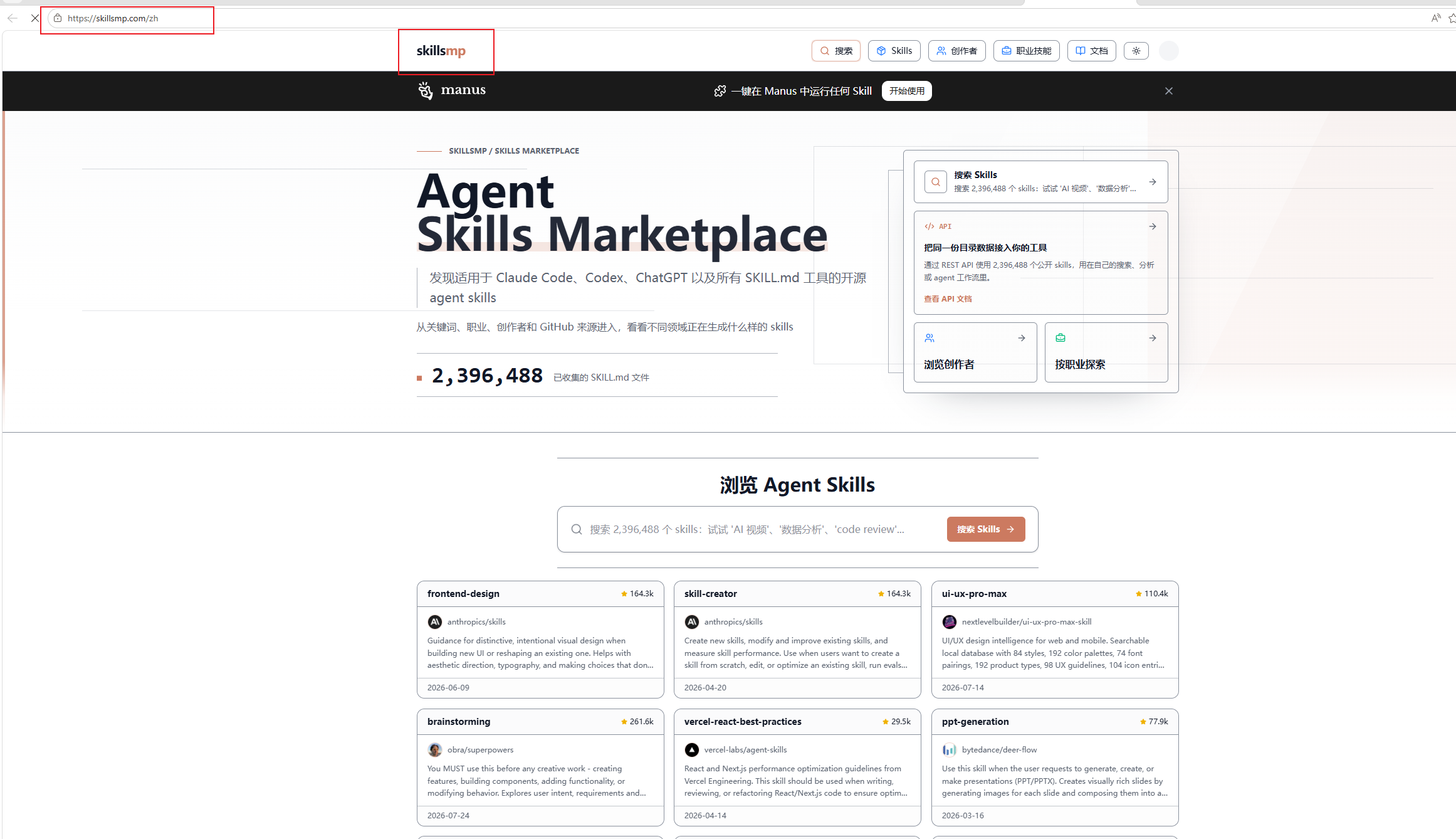Screen dimensions: 1456x839
Task: Open the vercel-react-best-practices card title
Action: (x=743, y=722)
